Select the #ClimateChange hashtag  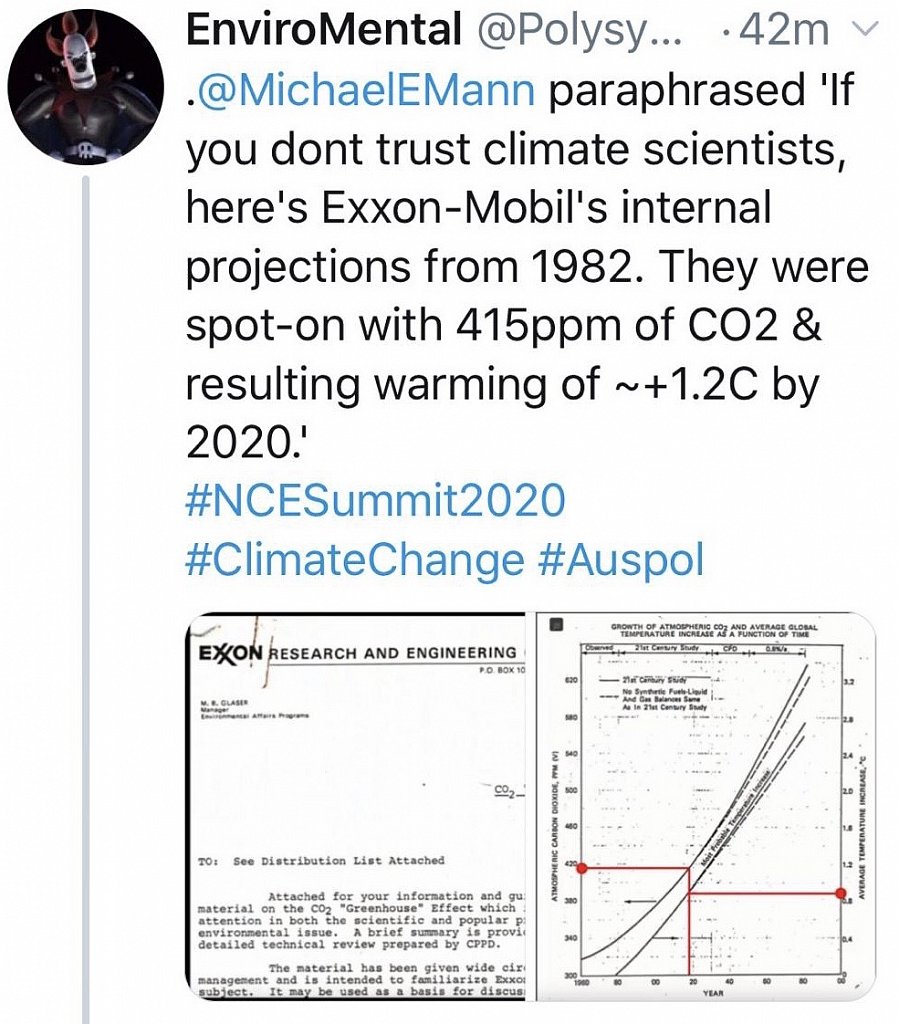(354, 558)
